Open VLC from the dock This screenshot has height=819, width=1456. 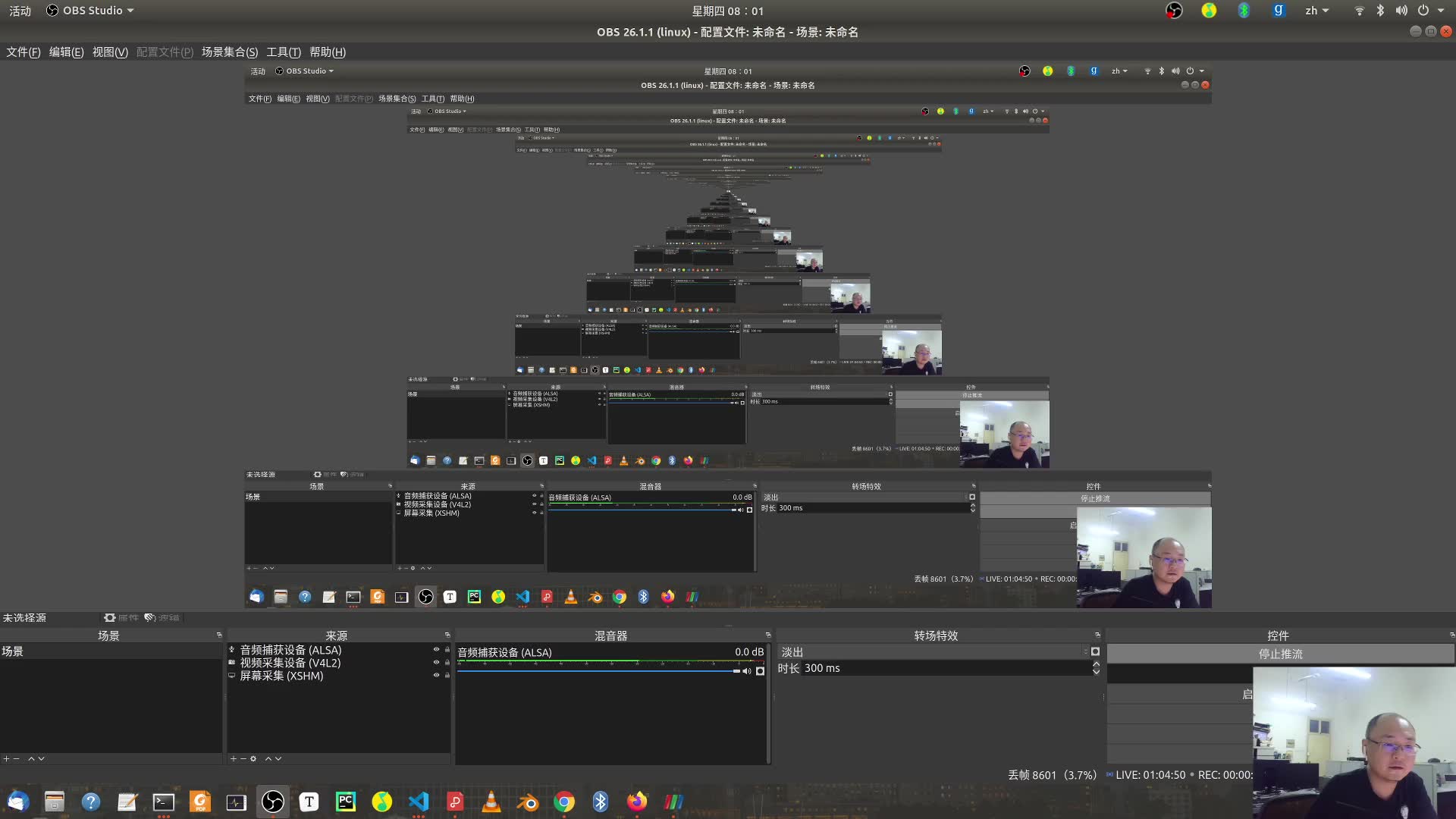click(491, 802)
